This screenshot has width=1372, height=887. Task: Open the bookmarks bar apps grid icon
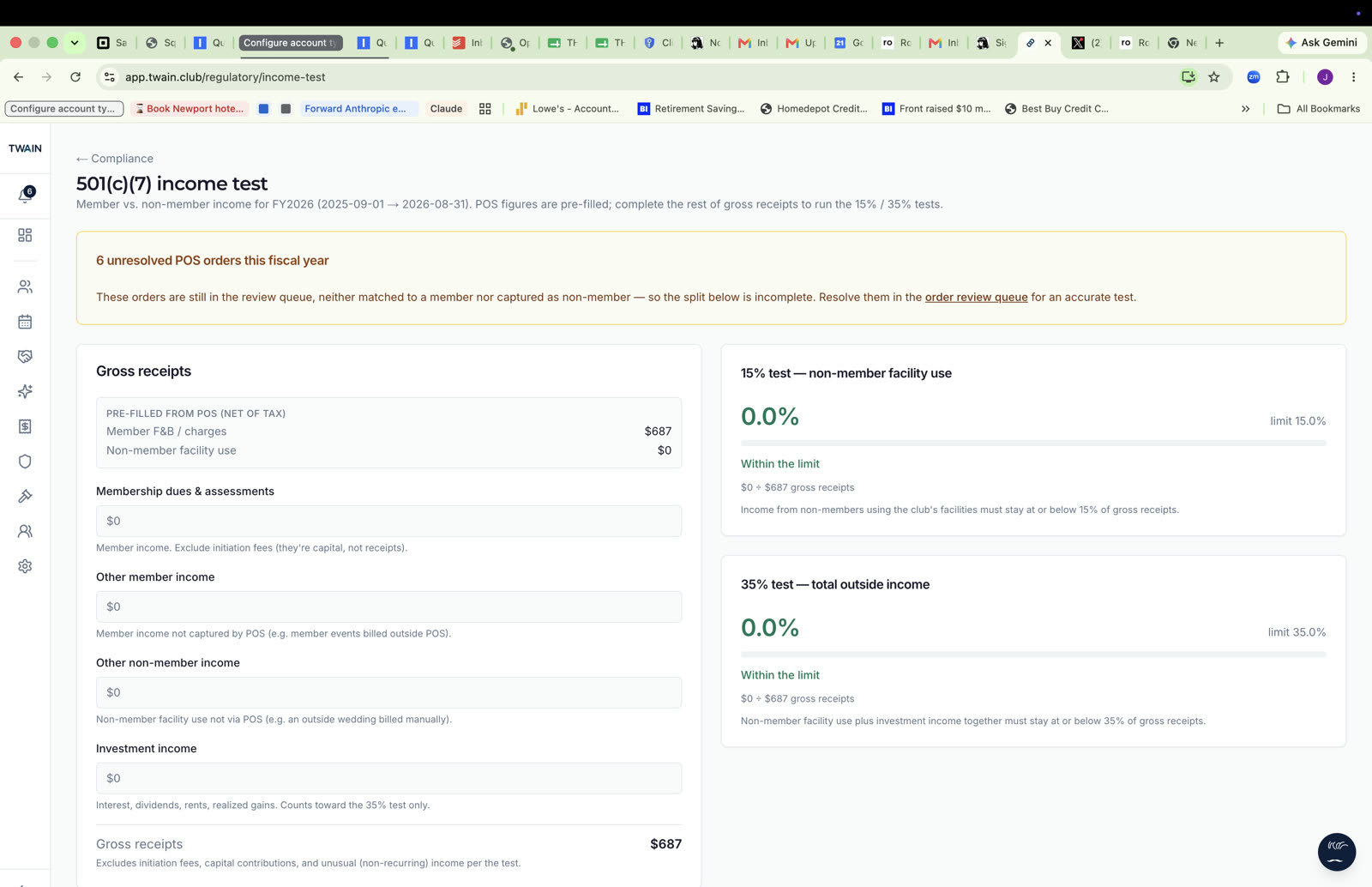[484, 109]
